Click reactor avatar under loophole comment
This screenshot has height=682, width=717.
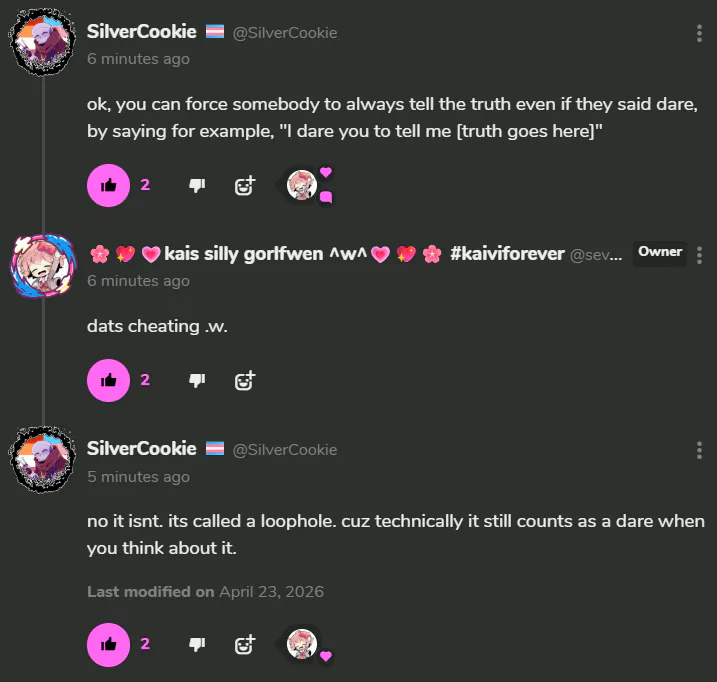(302, 644)
